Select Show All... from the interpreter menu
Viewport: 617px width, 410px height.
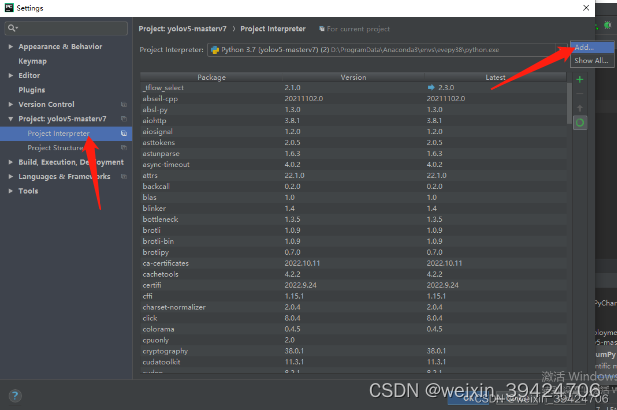592,61
